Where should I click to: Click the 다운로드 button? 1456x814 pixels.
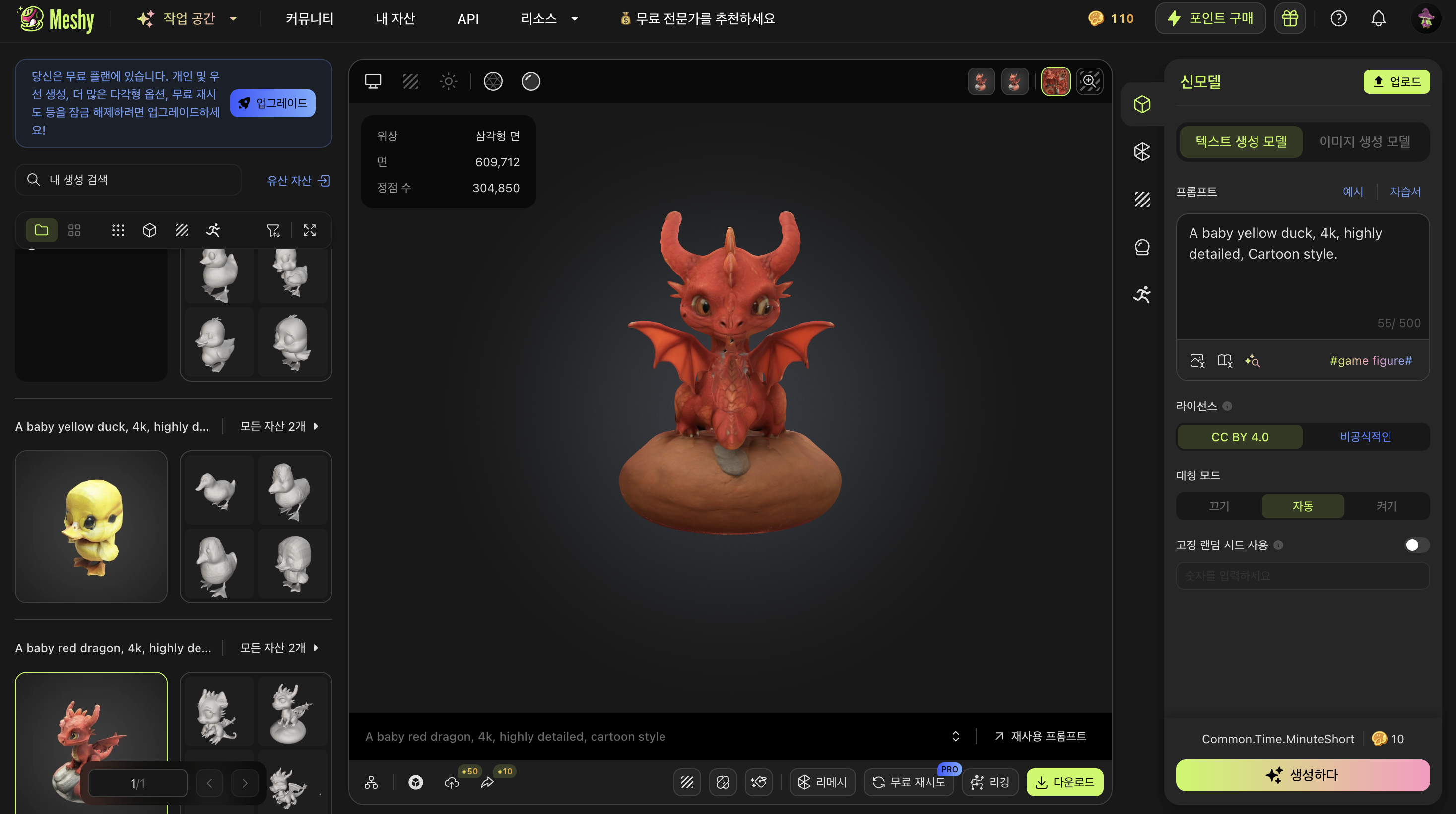(x=1065, y=782)
